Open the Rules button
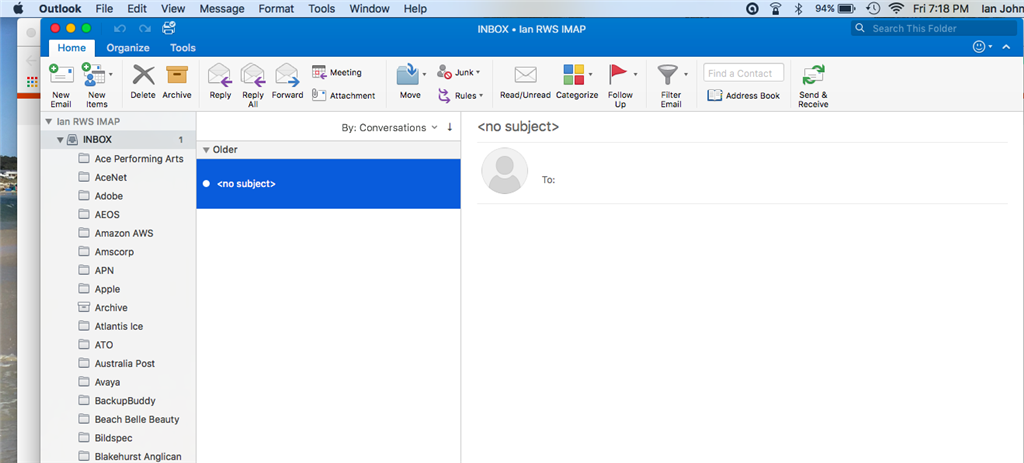The image size is (1024, 463). coord(460,95)
